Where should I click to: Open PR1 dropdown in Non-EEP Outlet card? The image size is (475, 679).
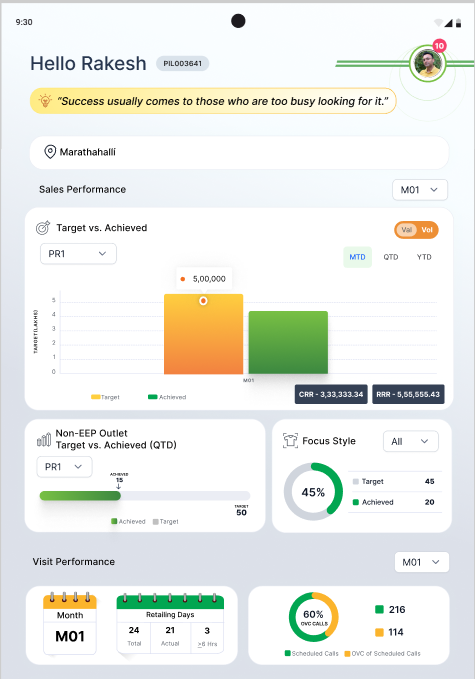[64, 467]
